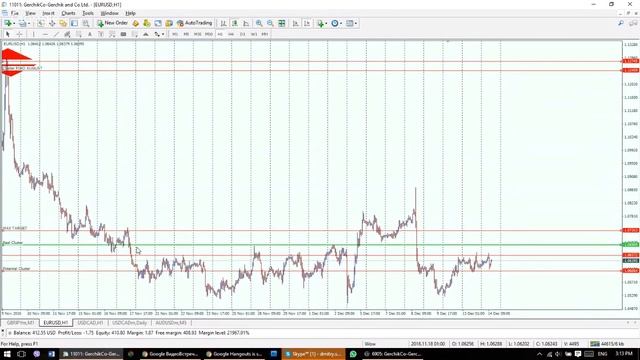This screenshot has height=360, width=640.
Task: Toggle chart auto scroll icon
Action: (x=296, y=23)
